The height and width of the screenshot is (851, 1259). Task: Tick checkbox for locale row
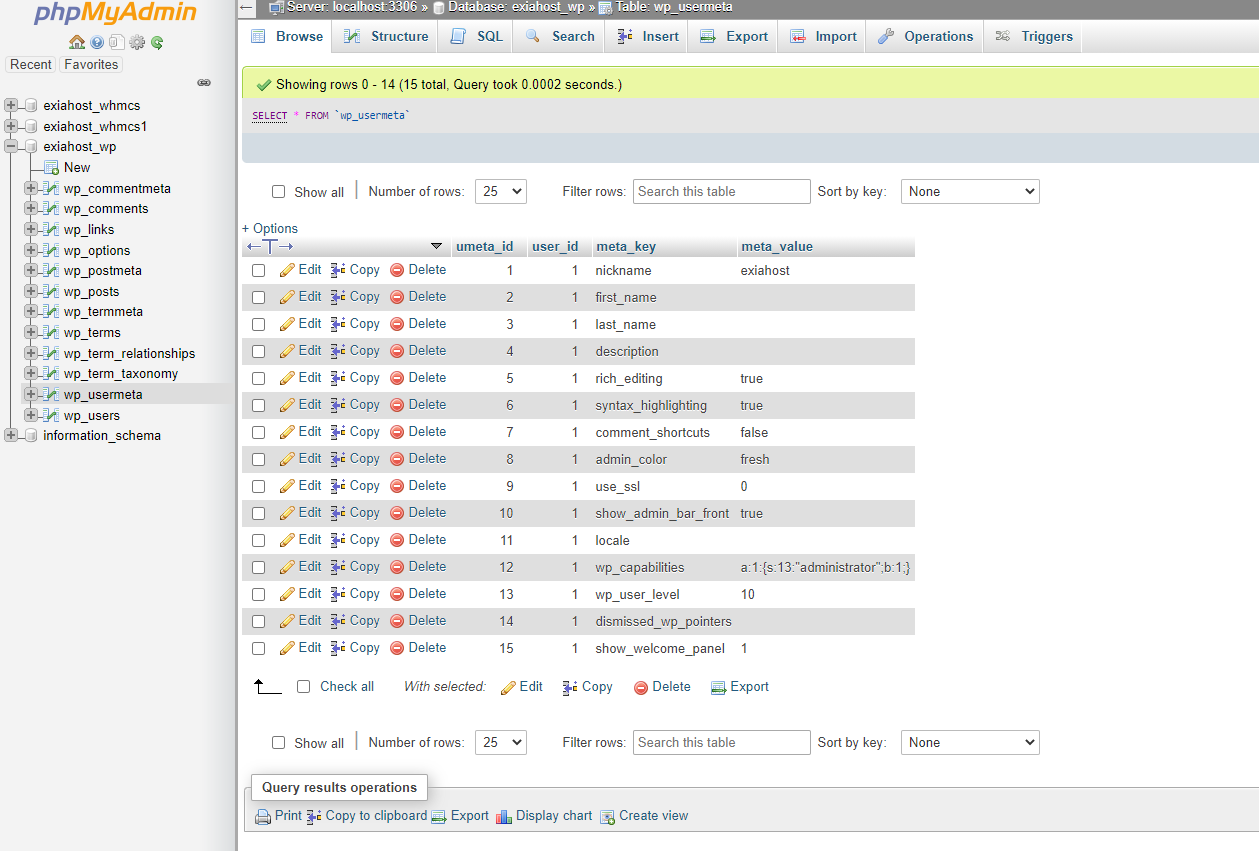[259, 540]
